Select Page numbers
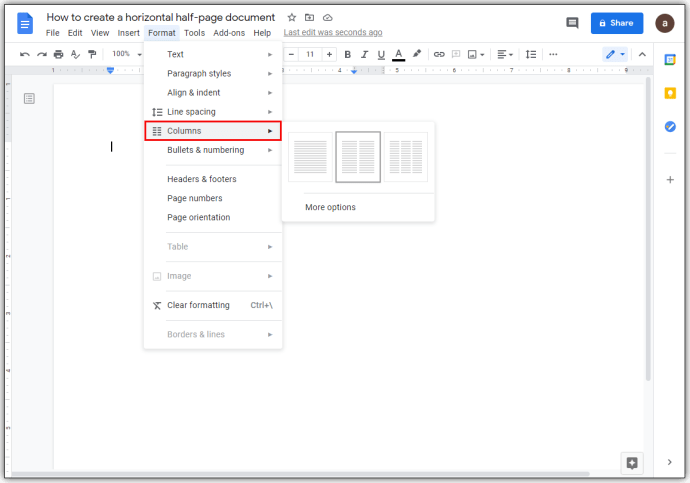Viewport: 690px width, 483px height. (x=213, y=198)
